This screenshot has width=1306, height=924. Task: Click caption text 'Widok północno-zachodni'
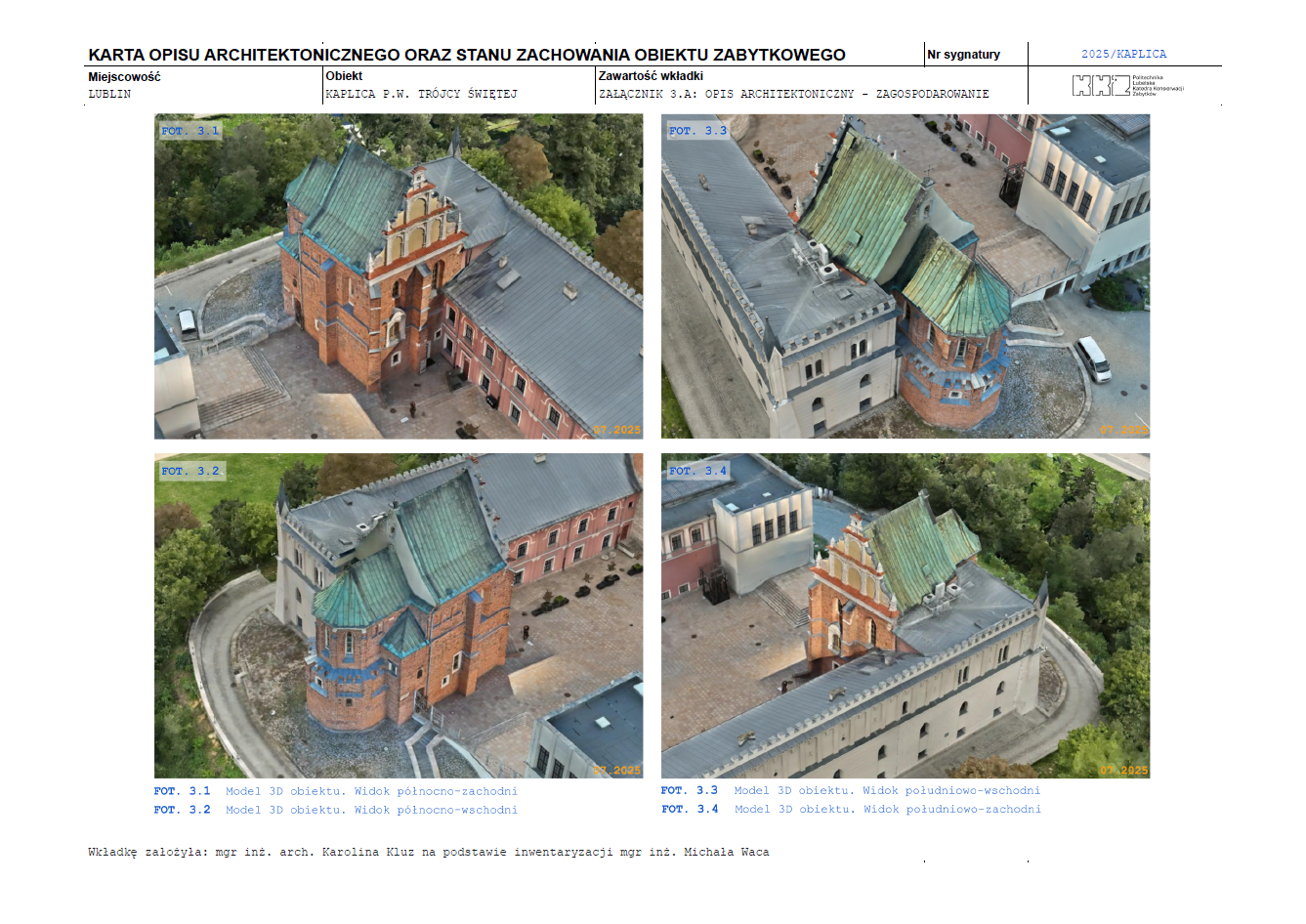(x=436, y=791)
